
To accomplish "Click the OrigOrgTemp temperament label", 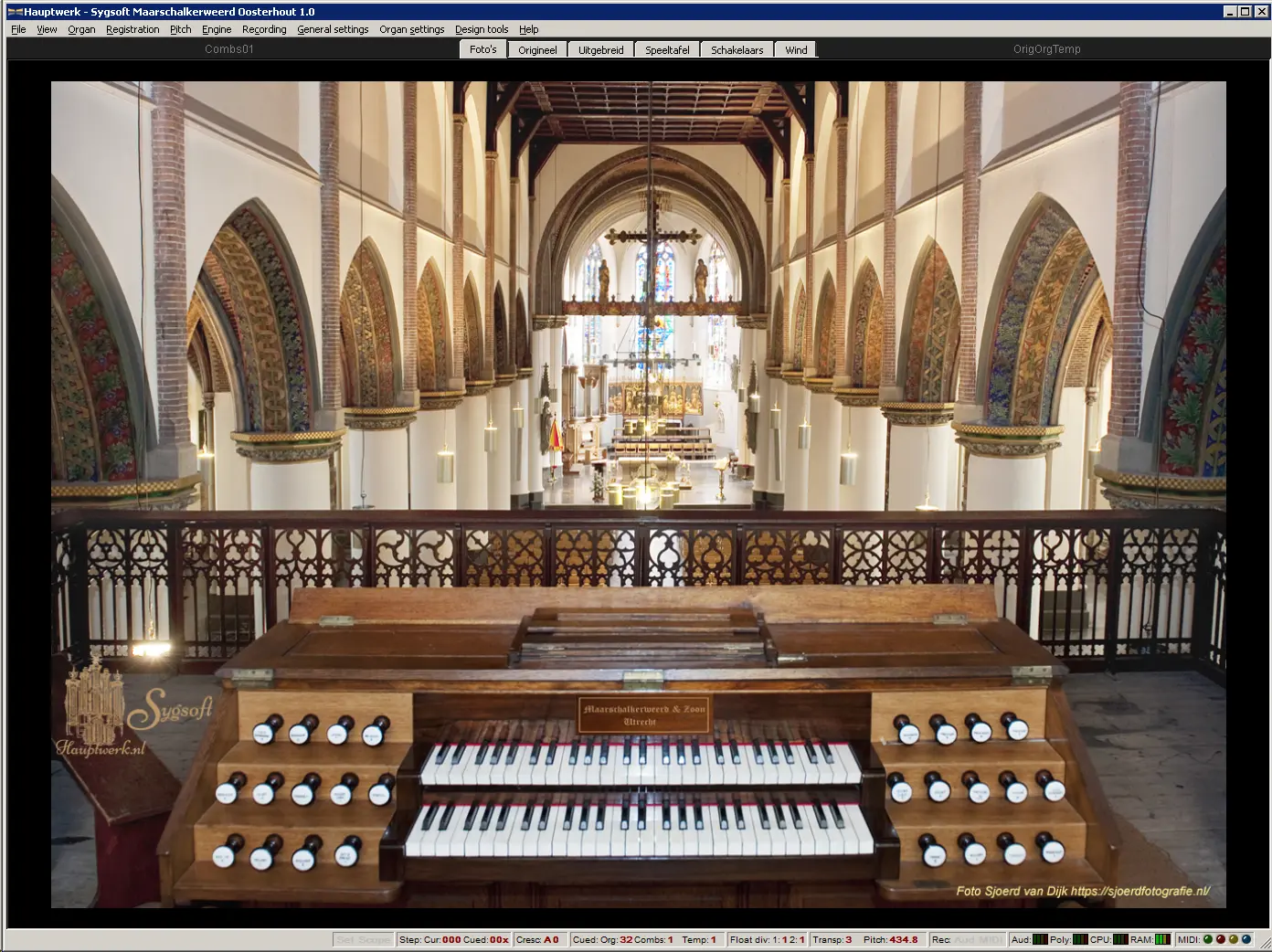I will (1046, 49).
